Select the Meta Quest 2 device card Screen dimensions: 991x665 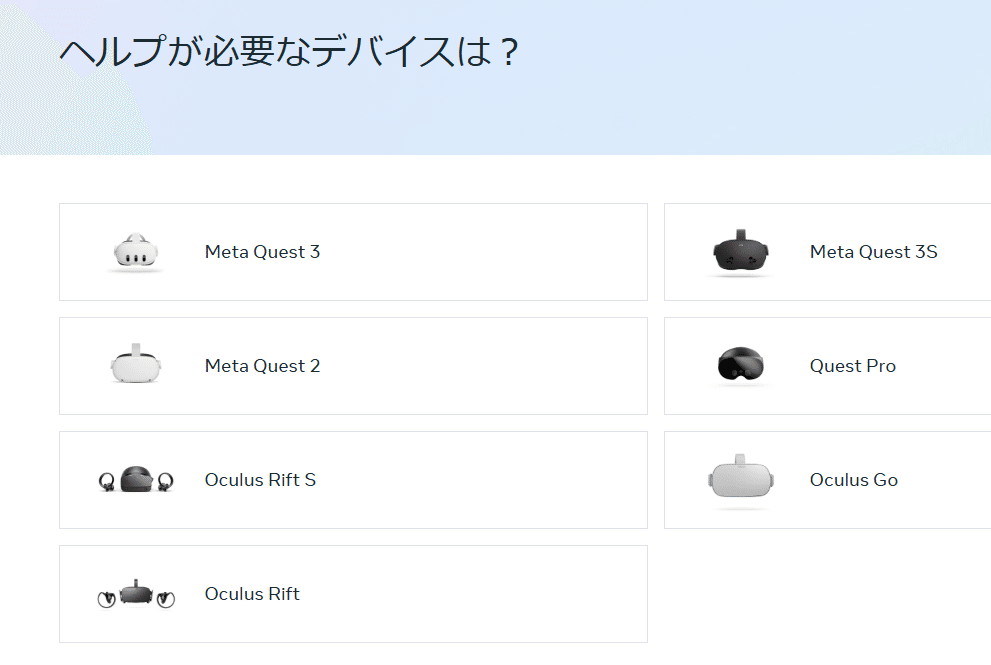click(353, 366)
